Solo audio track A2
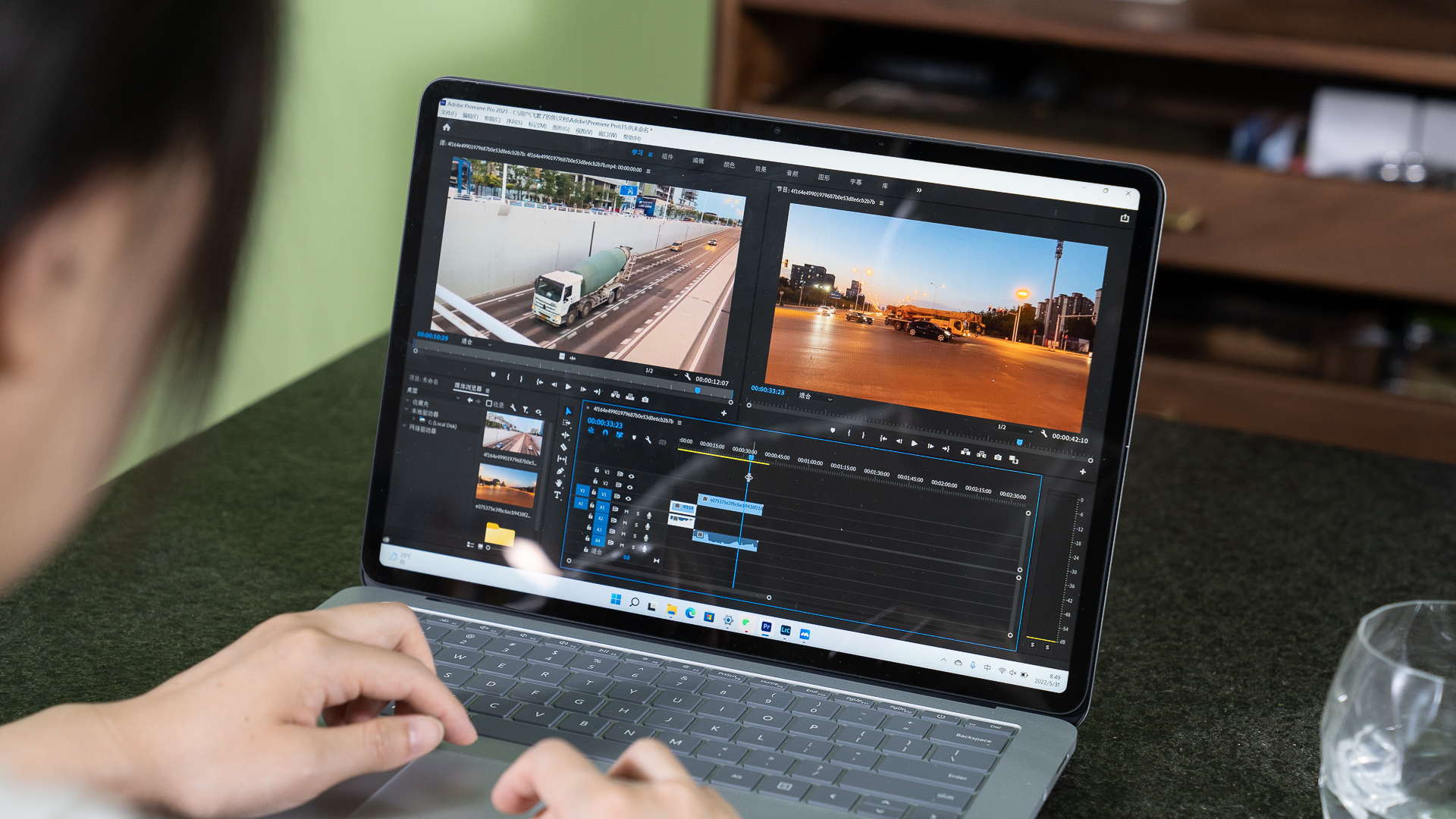The height and width of the screenshot is (819, 1456). 636,525
